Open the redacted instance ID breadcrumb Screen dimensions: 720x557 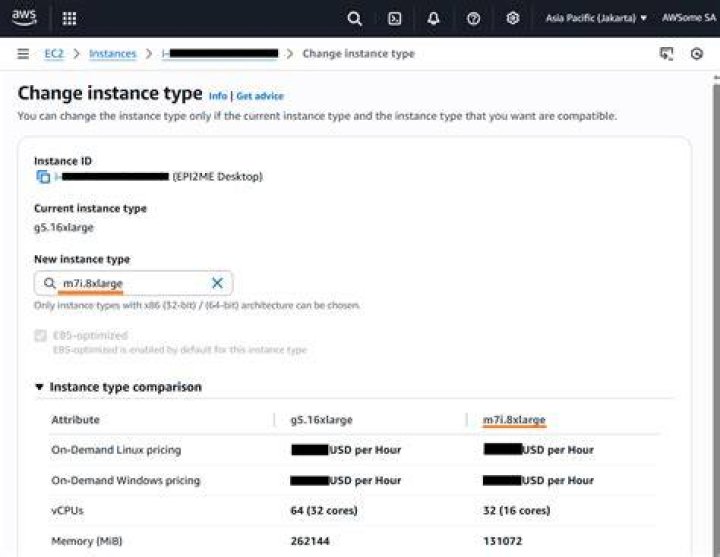tap(220, 54)
